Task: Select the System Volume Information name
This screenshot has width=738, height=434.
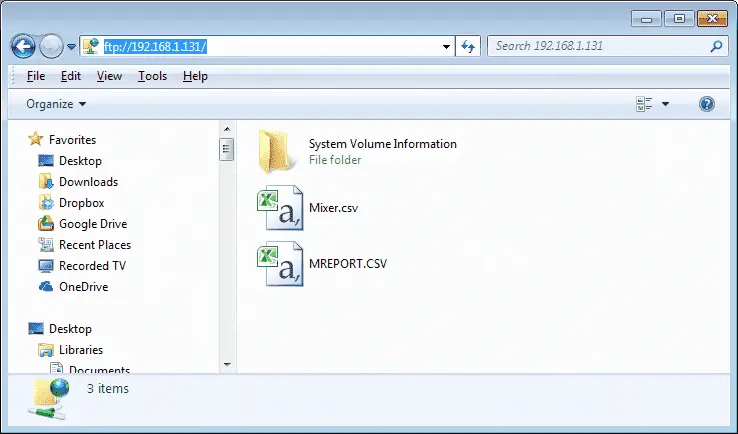Action: [x=383, y=144]
